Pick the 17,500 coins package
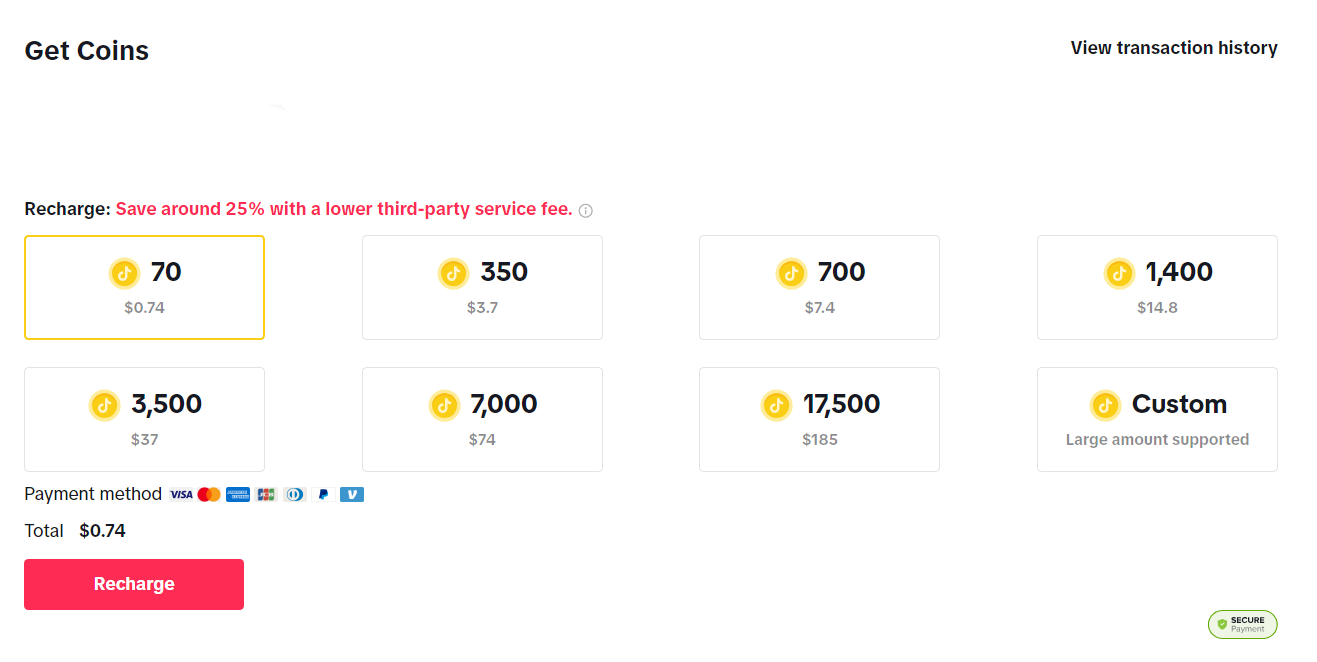Screen dimensions: 1317x662 819,419
